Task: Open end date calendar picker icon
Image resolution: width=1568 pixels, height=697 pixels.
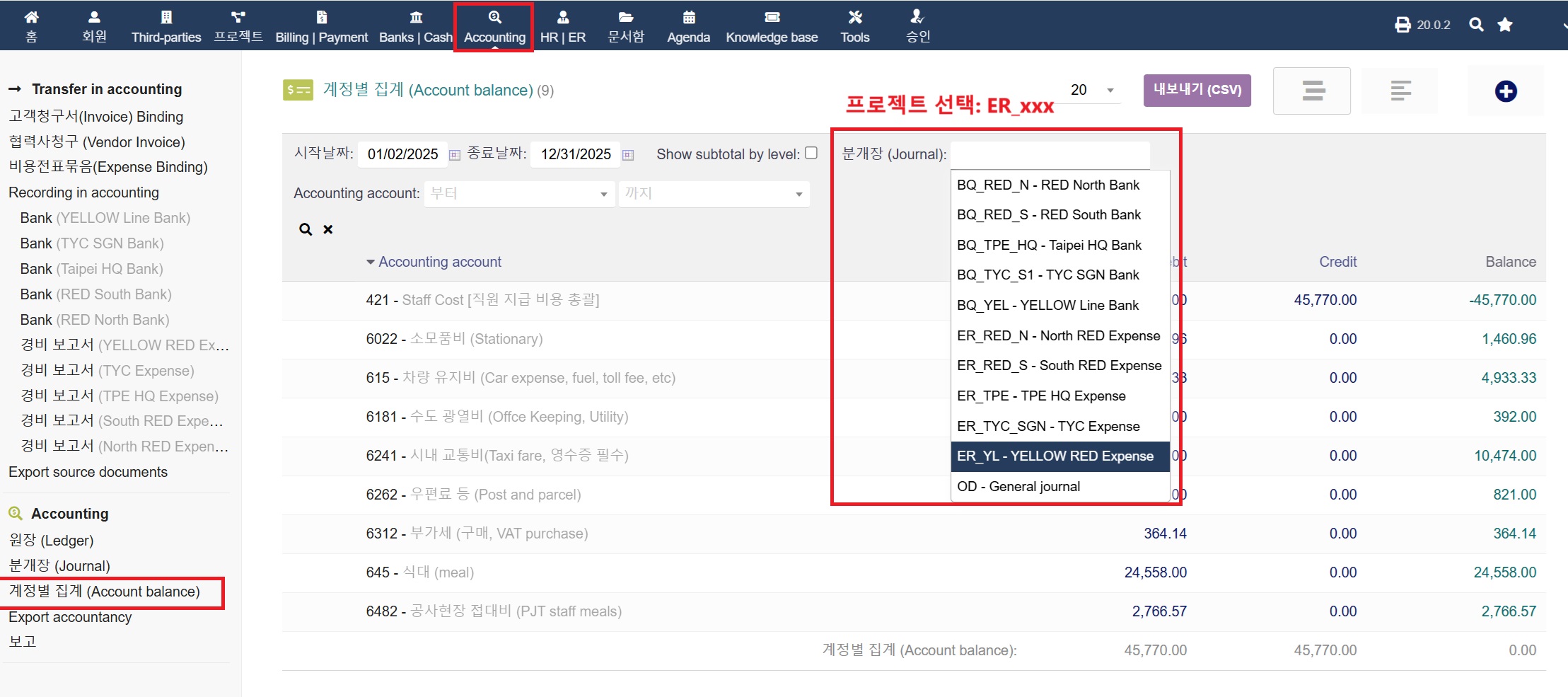Action: coord(628,155)
